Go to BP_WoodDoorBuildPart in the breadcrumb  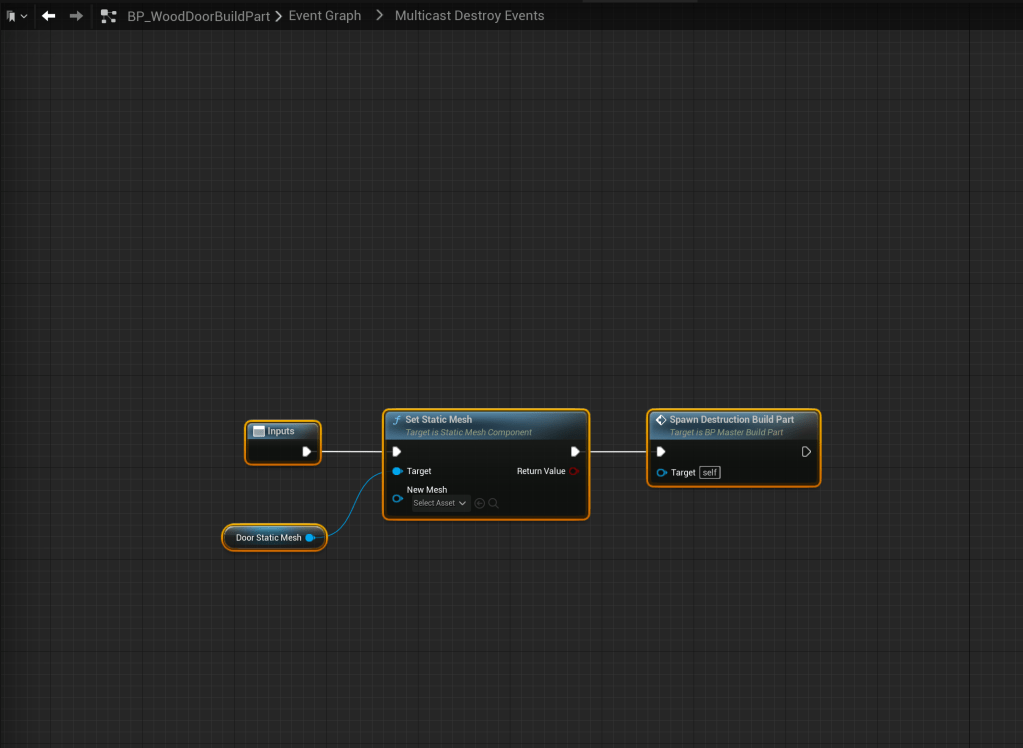pos(198,16)
